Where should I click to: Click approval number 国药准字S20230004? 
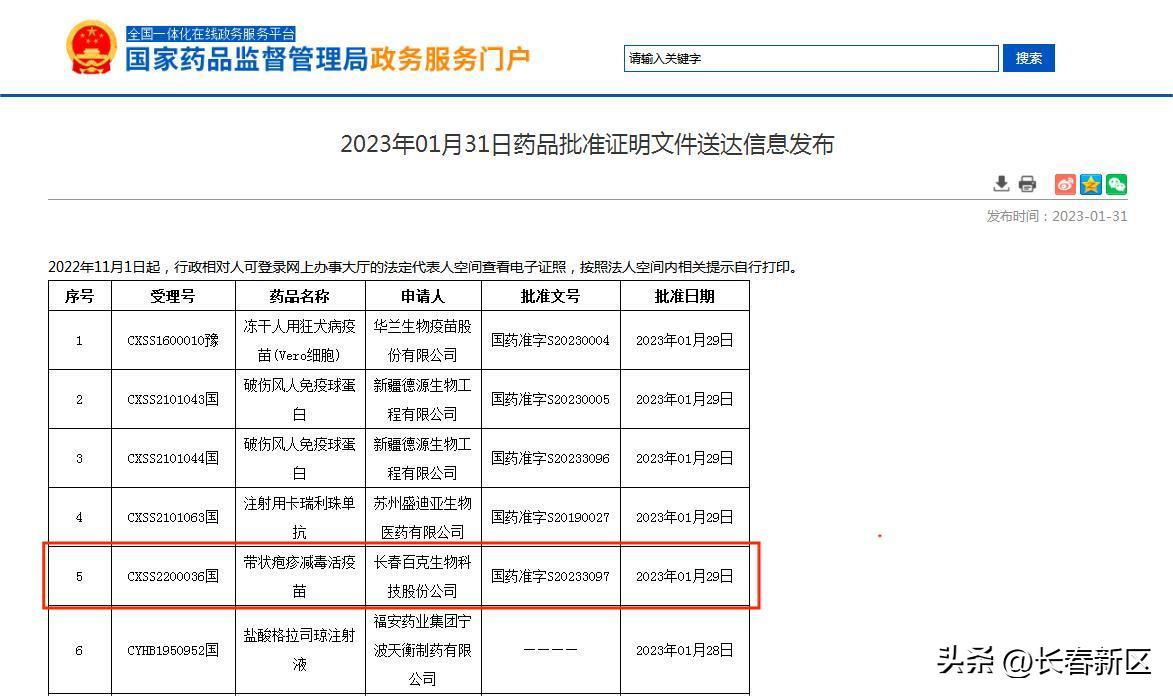[551, 340]
